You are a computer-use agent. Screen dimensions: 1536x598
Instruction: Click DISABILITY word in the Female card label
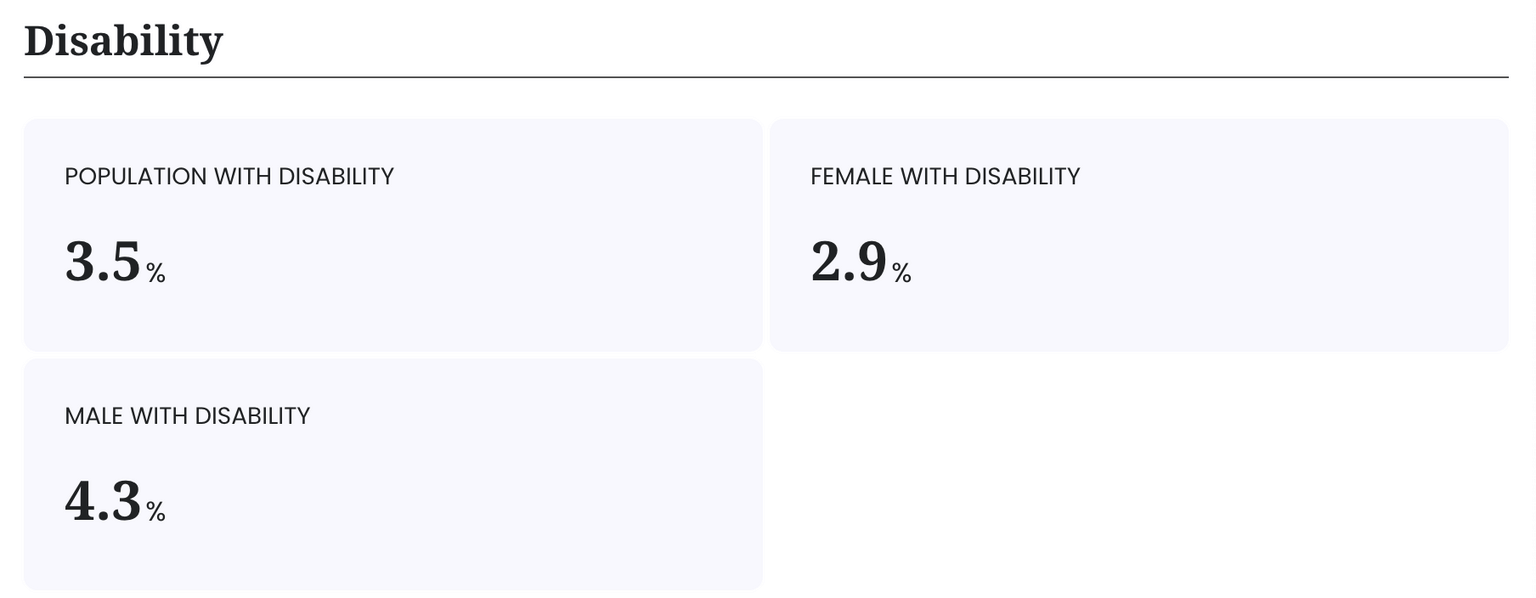(x=1022, y=176)
